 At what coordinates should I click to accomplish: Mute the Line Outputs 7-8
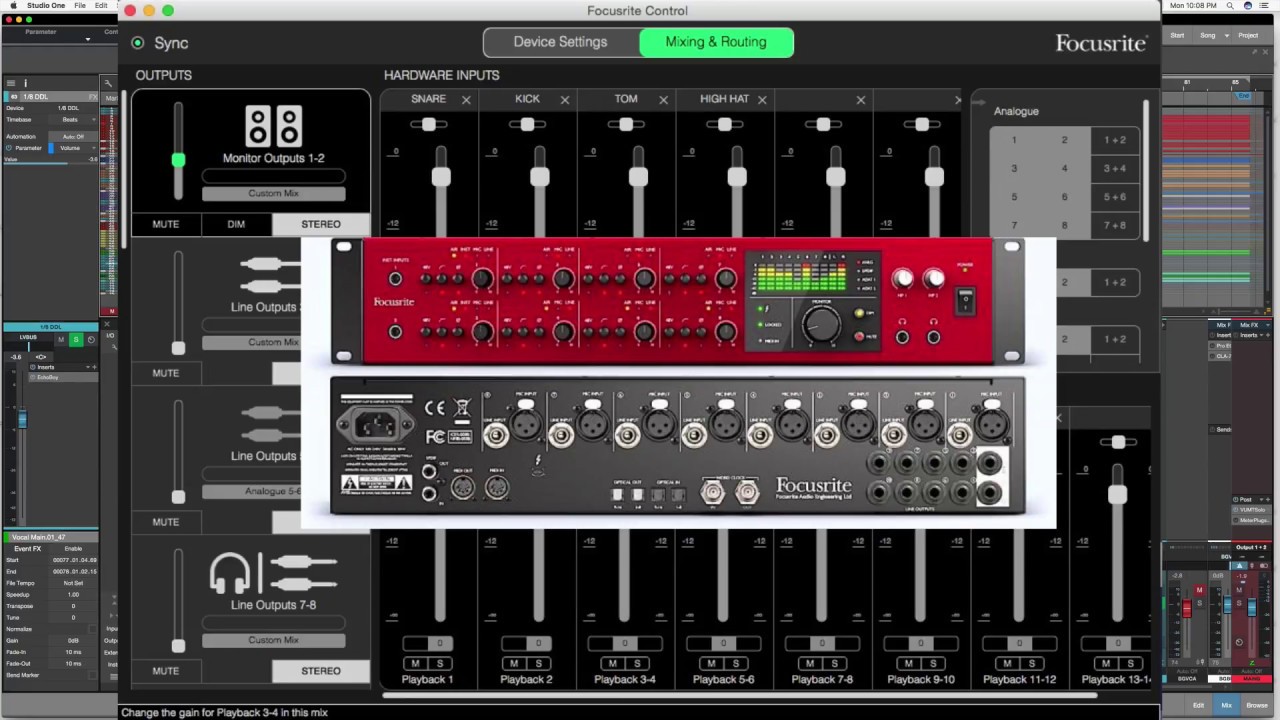click(166, 671)
